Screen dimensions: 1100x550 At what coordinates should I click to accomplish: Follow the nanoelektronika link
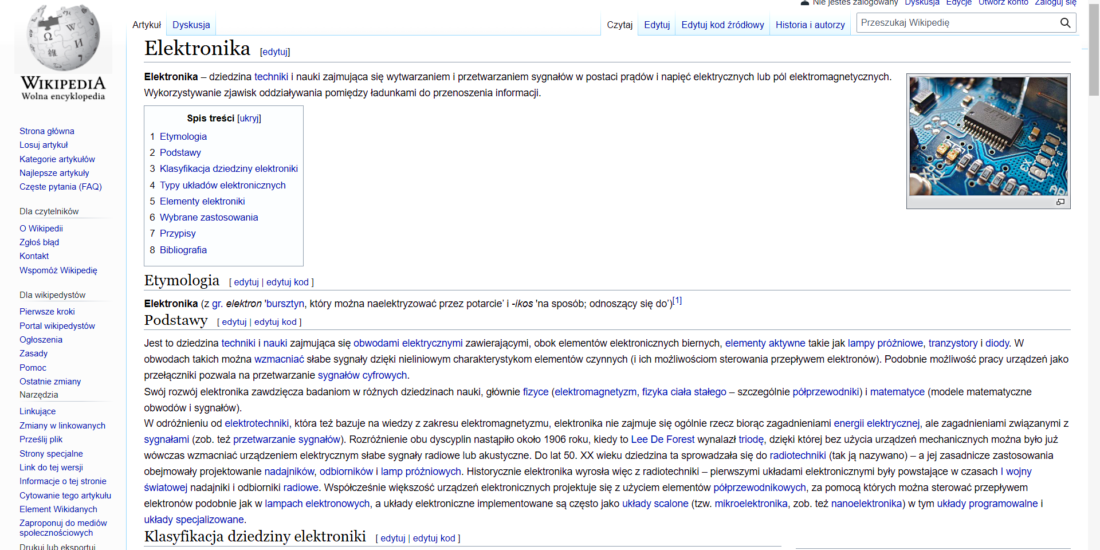point(866,504)
